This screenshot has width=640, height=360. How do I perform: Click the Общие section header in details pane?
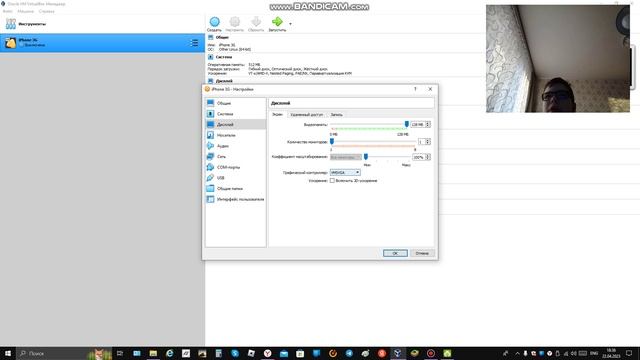[222, 38]
